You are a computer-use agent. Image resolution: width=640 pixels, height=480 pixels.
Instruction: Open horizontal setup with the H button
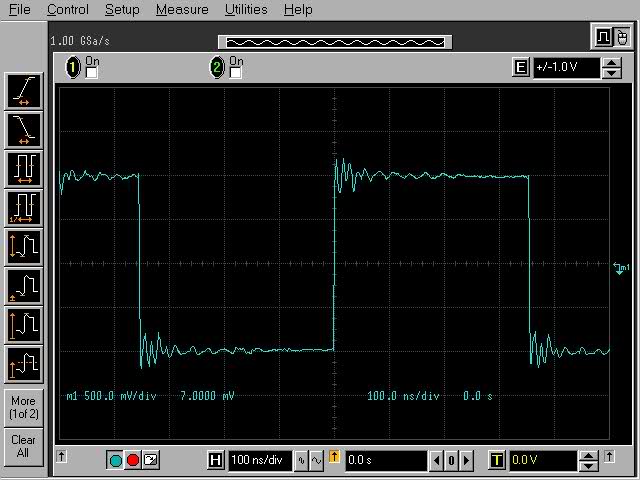(x=216, y=460)
